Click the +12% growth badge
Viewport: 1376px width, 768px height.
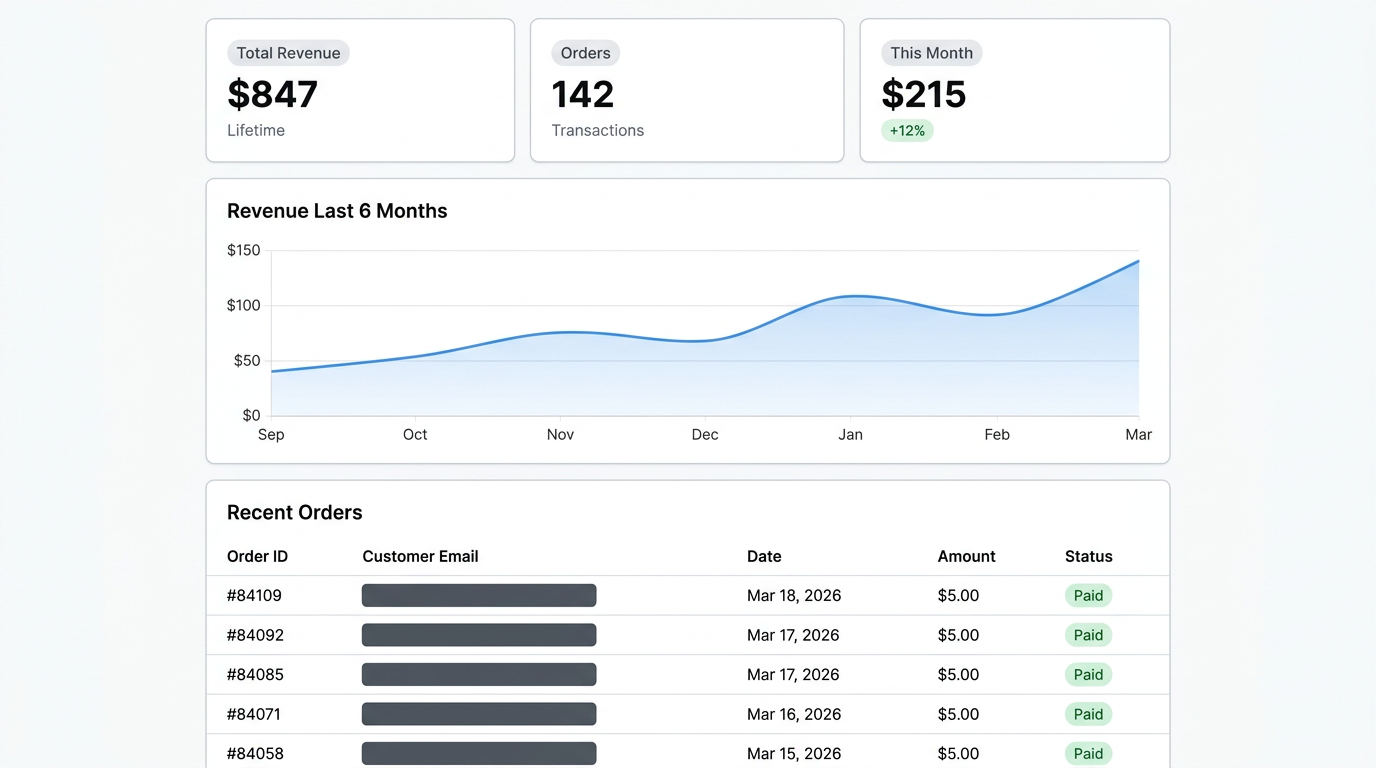tap(907, 130)
